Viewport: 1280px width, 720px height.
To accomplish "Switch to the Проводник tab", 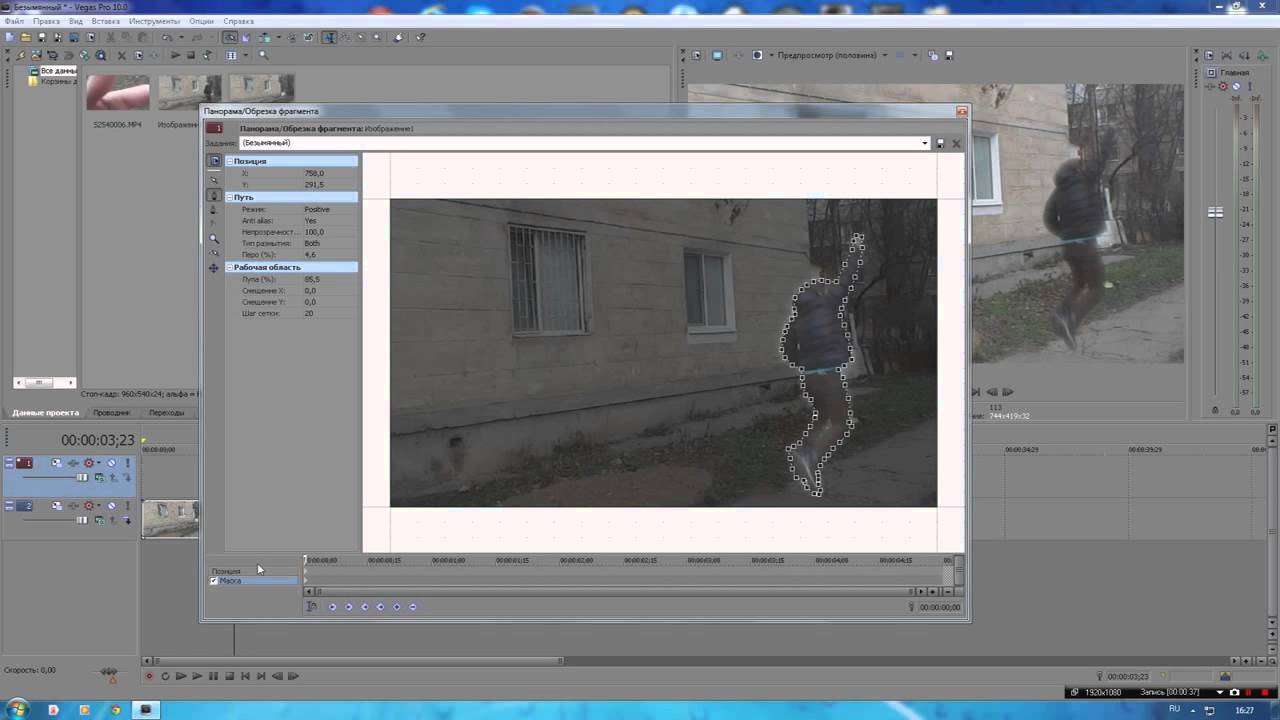I will 111,412.
